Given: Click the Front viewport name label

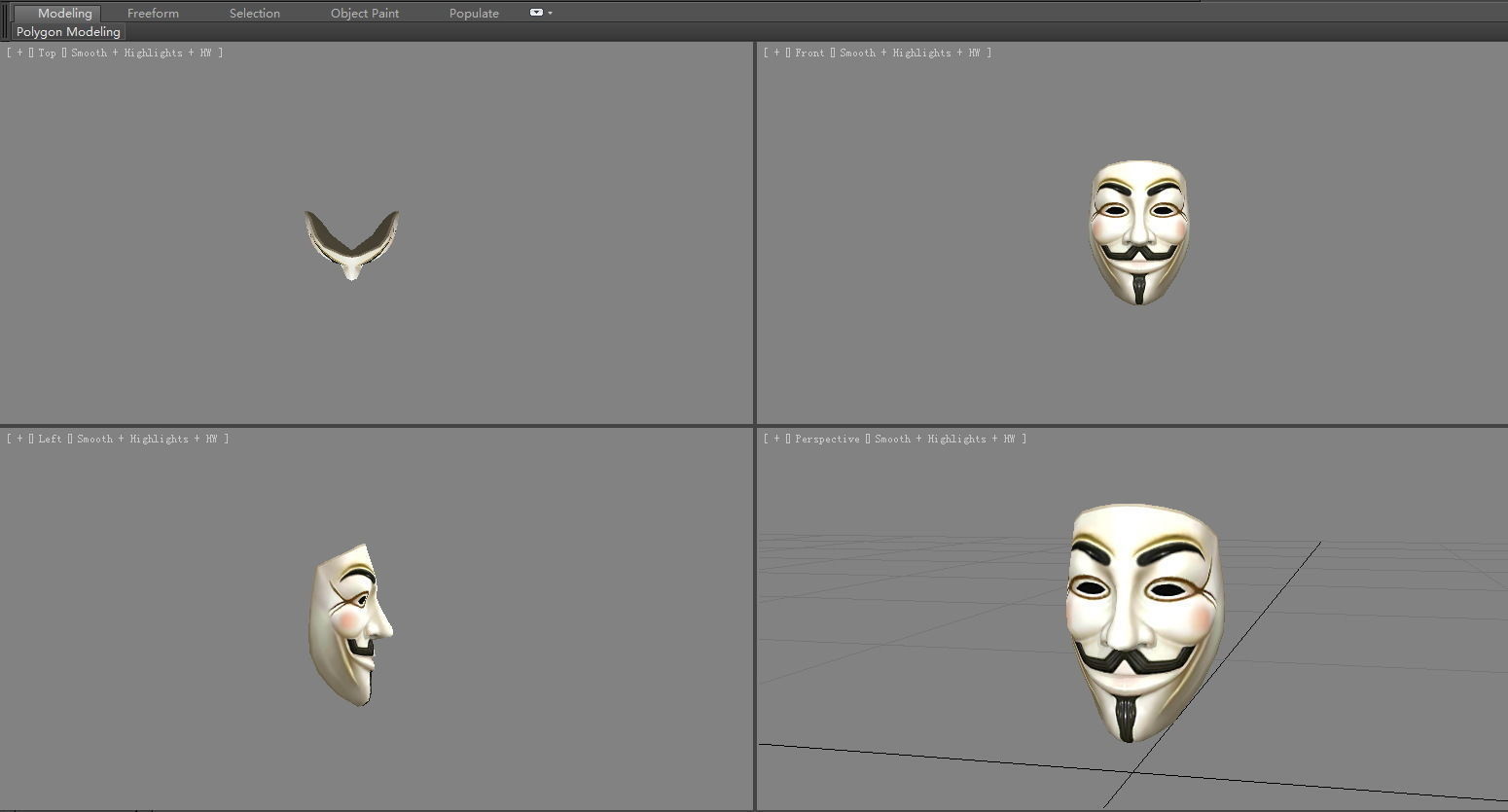Looking at the screenshot, I should pos(809,53).
